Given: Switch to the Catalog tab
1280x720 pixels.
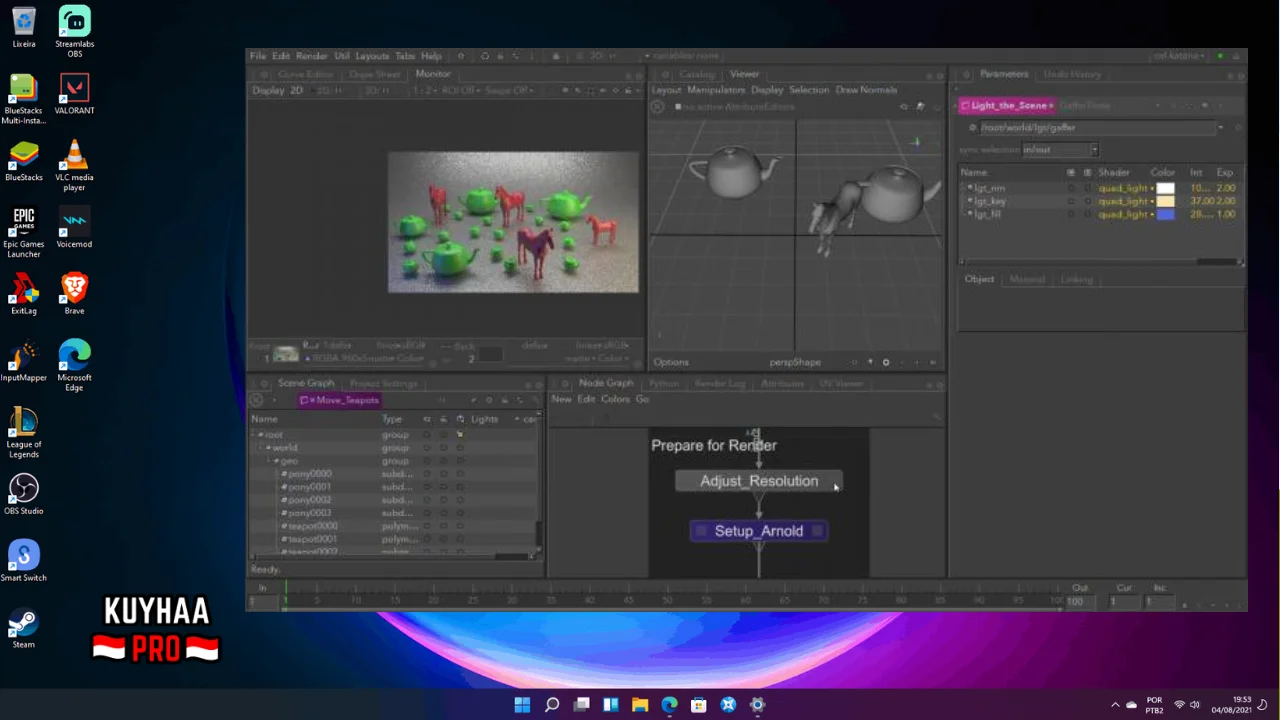Looking at the screenshot, I should pyautogui.click(x=697, y=74).
